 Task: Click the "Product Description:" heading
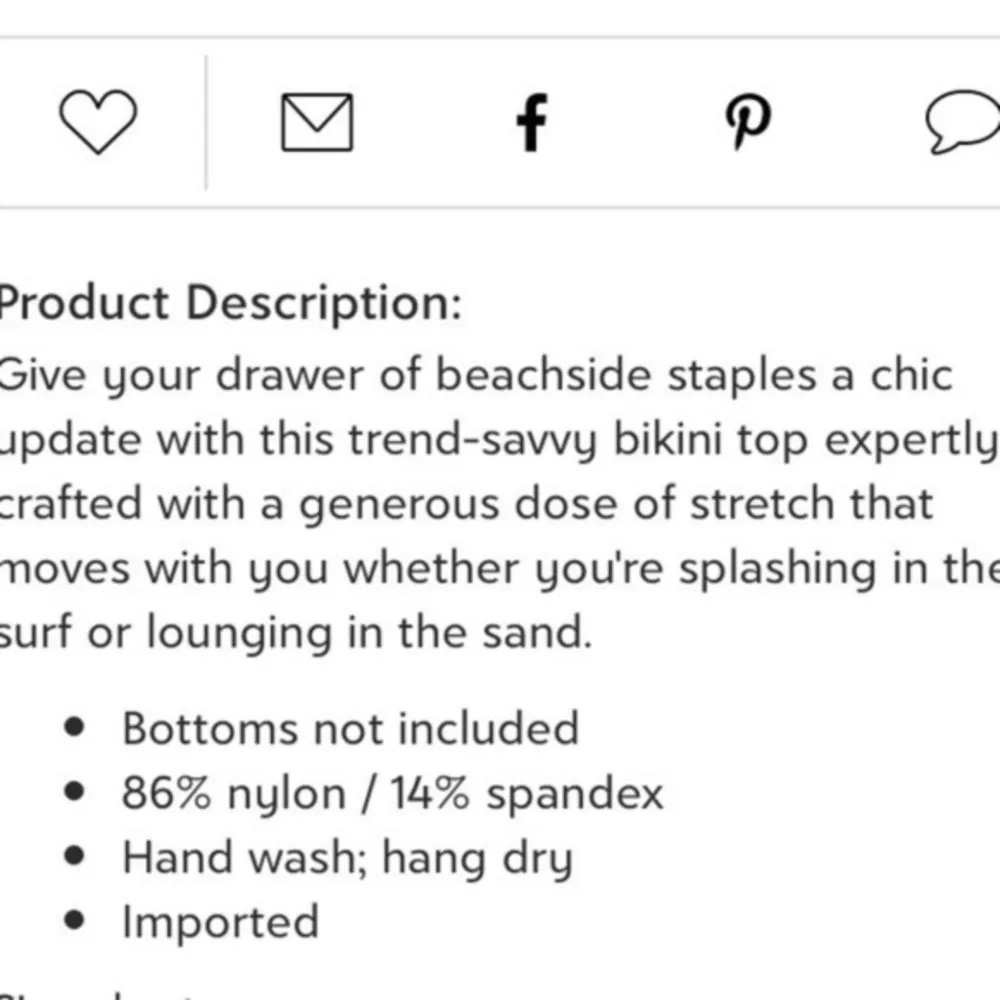click(x=230, y=304)
